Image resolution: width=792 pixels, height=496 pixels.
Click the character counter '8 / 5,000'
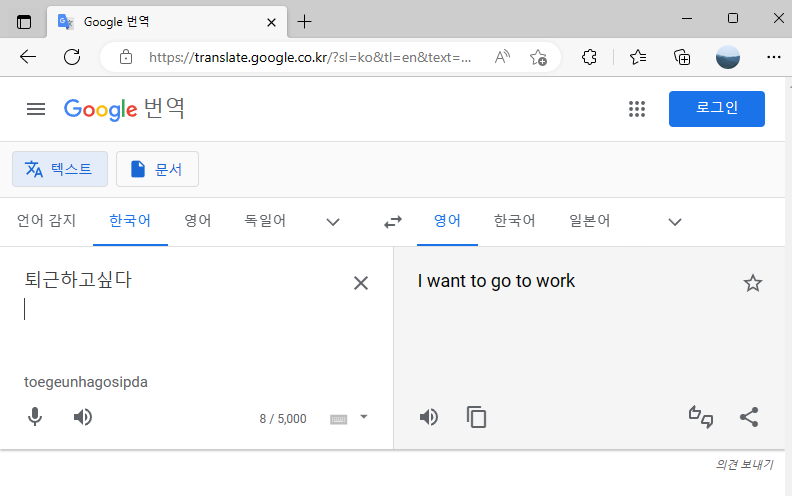283,419
